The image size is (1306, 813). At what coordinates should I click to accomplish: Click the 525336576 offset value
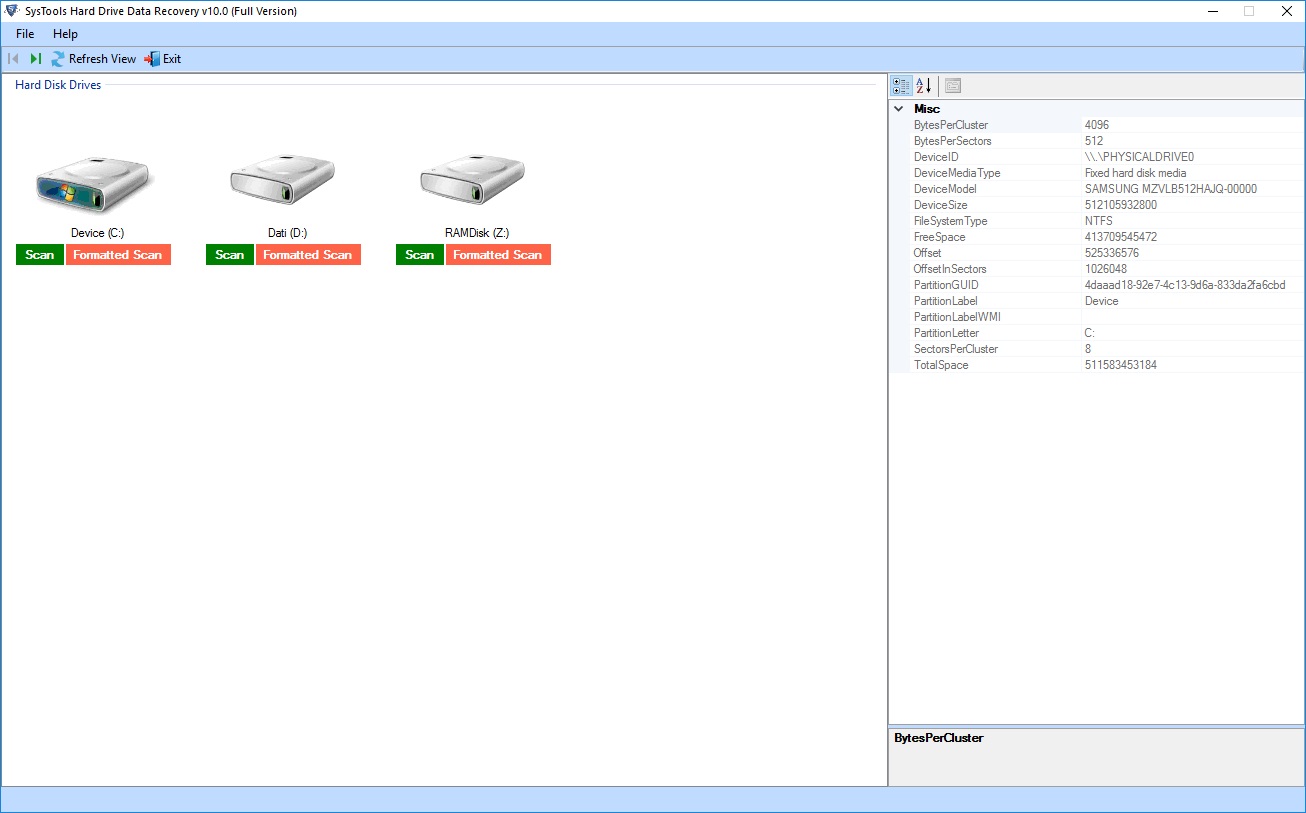click(1112, 253)
